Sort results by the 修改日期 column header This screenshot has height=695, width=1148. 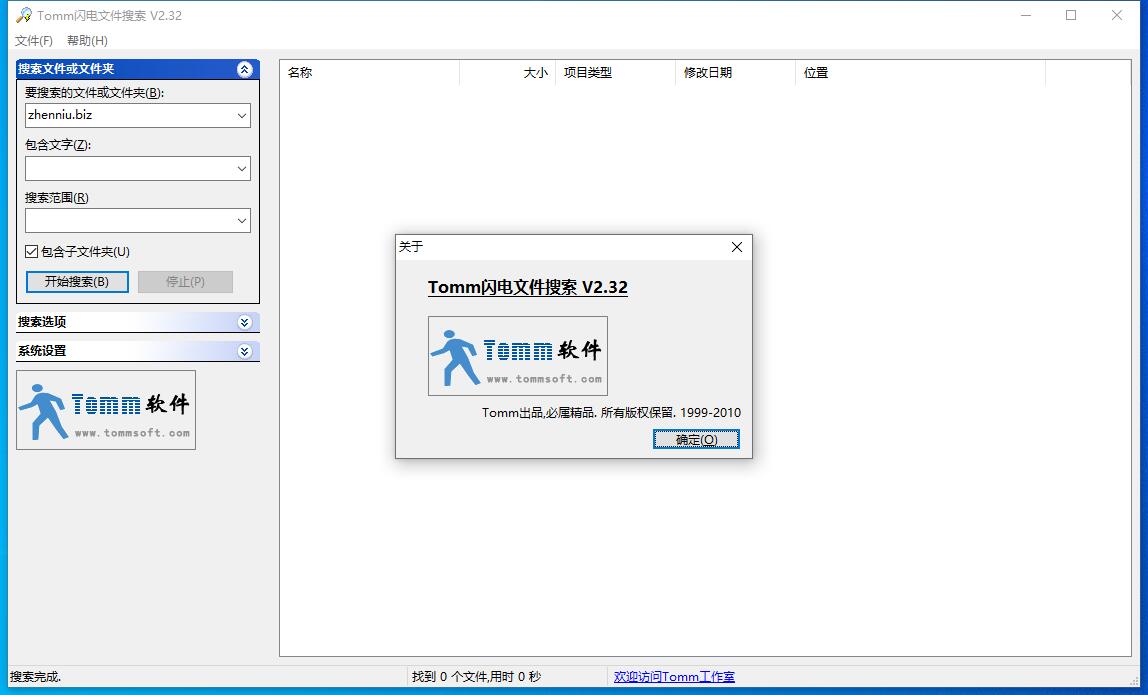point(735,73)
